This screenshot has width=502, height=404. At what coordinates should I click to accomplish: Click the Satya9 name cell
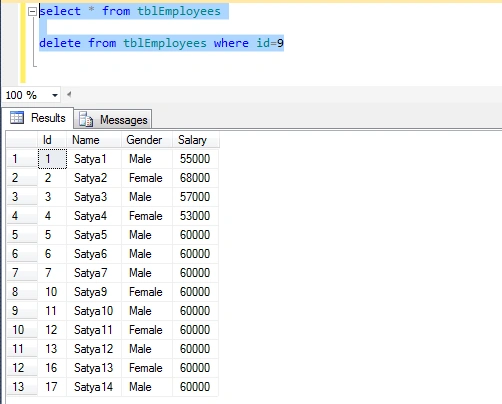coord(94,292)
